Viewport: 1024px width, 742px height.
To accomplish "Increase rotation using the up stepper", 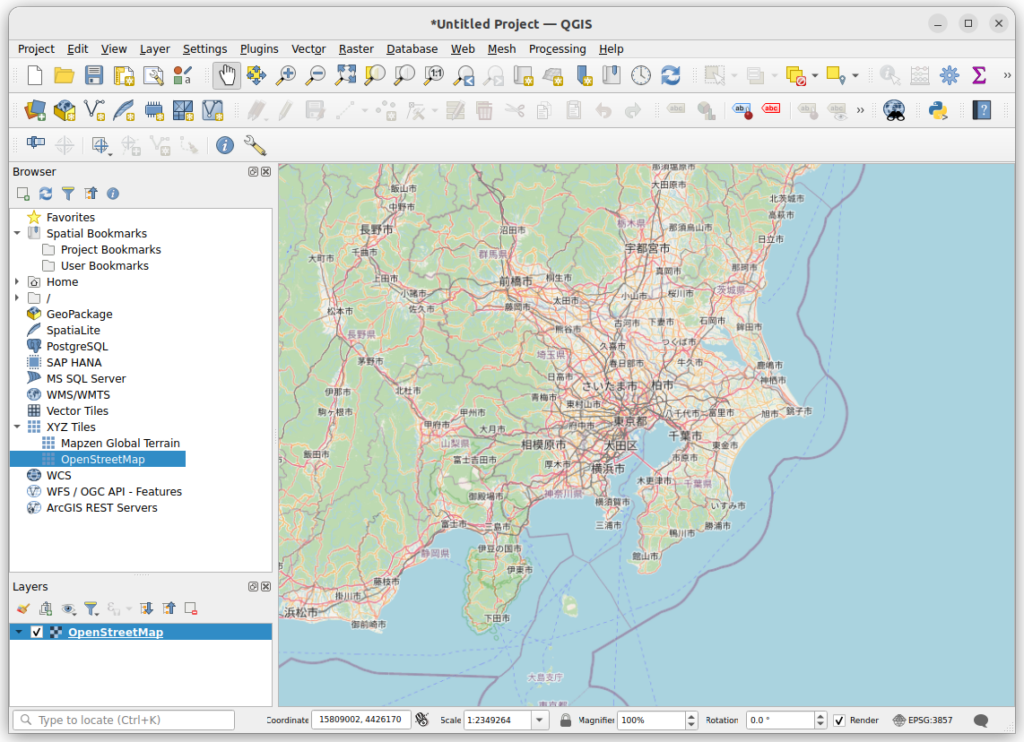I will 820,715.
